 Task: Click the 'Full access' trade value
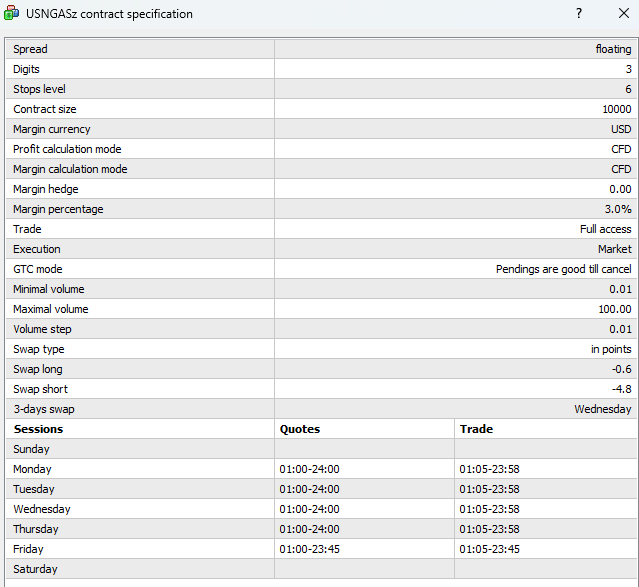[x=606, y=229]
